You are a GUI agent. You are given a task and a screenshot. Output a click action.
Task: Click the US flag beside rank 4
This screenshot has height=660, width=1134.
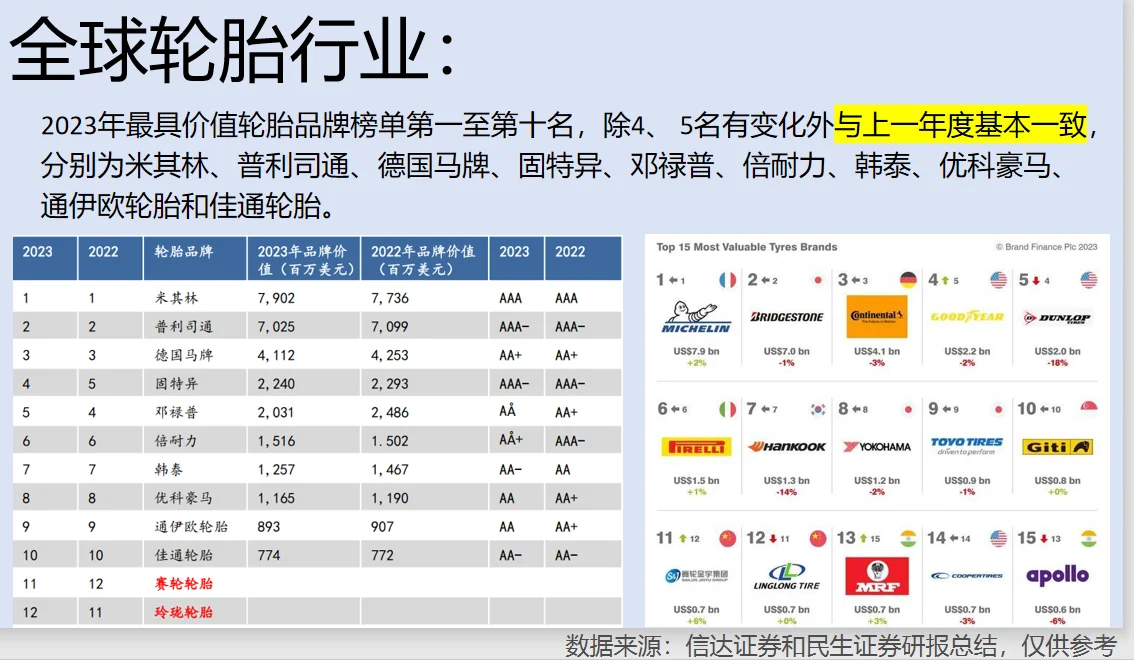coord(999,280)
